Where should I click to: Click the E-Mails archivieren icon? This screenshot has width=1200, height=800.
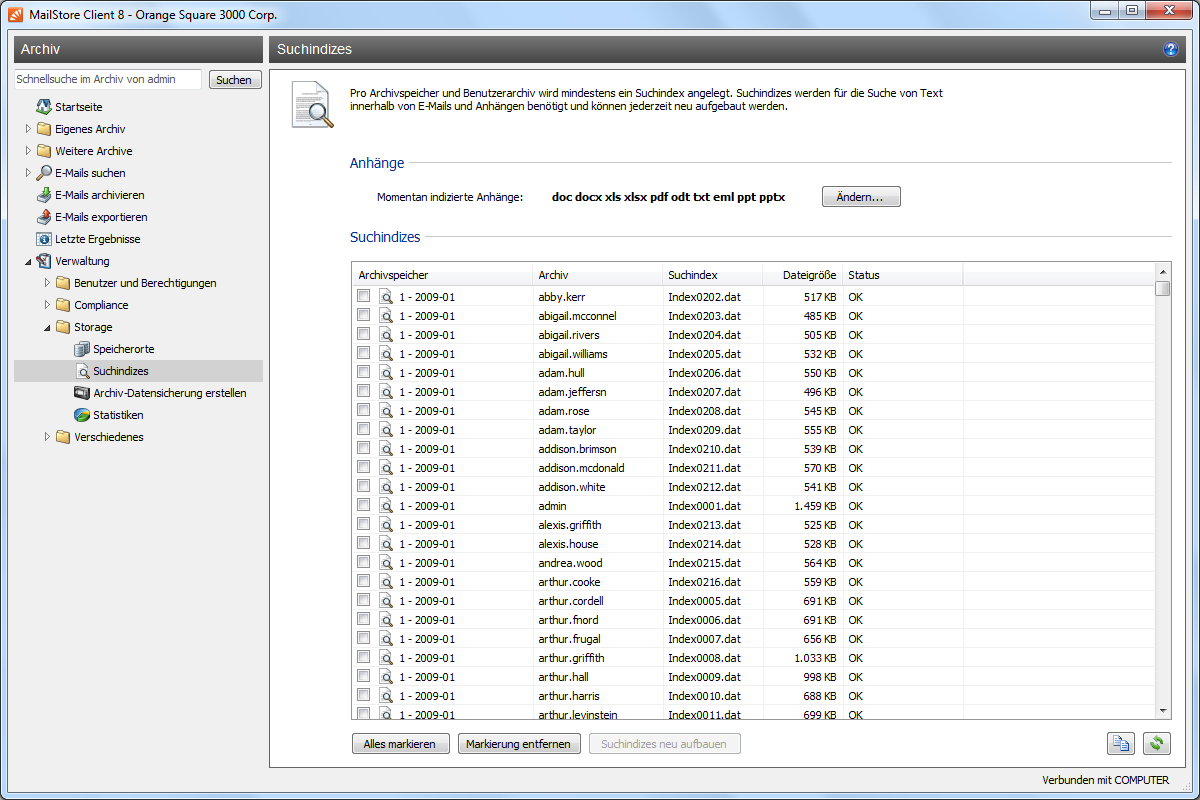coord(44,195)
